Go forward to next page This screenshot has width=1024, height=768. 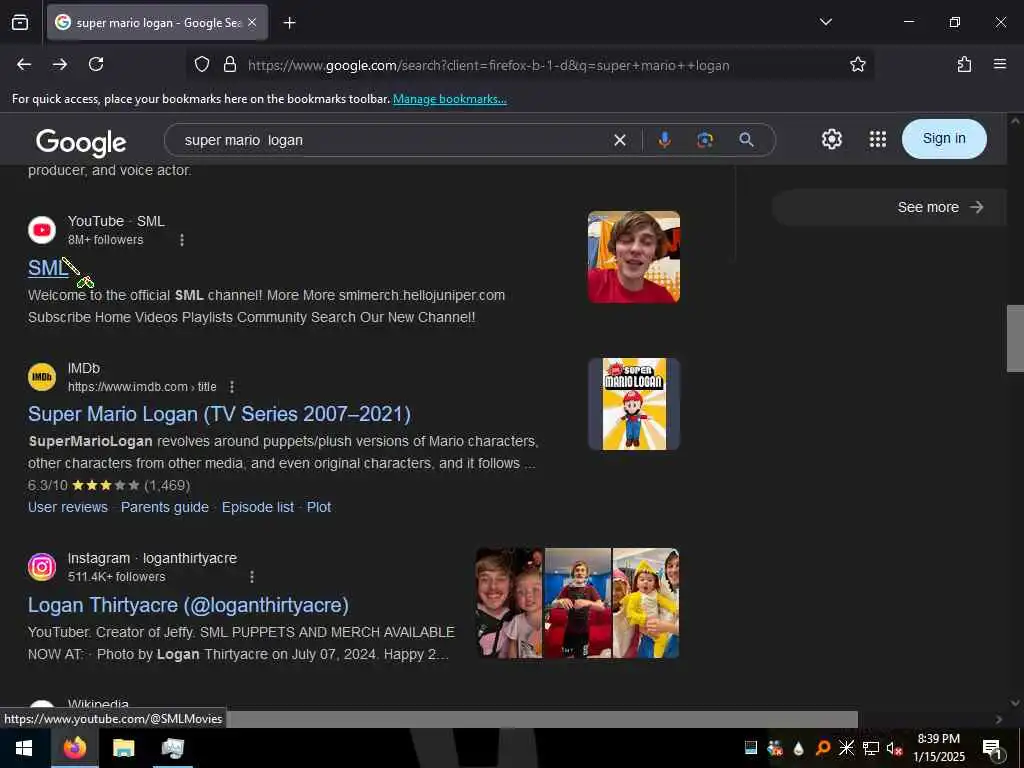[x=60, y=64]
